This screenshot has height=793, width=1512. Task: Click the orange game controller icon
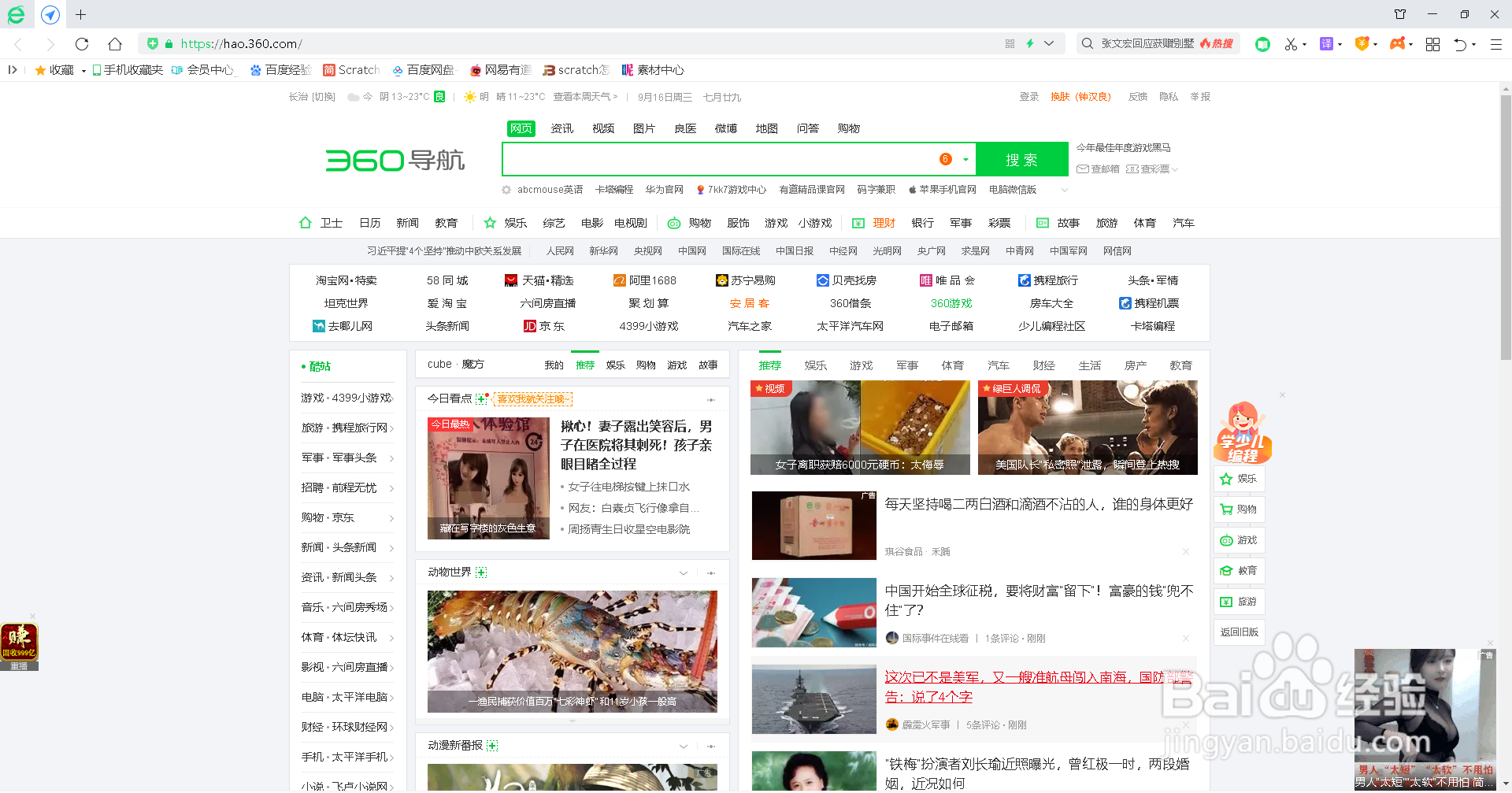pos(1398,44)
